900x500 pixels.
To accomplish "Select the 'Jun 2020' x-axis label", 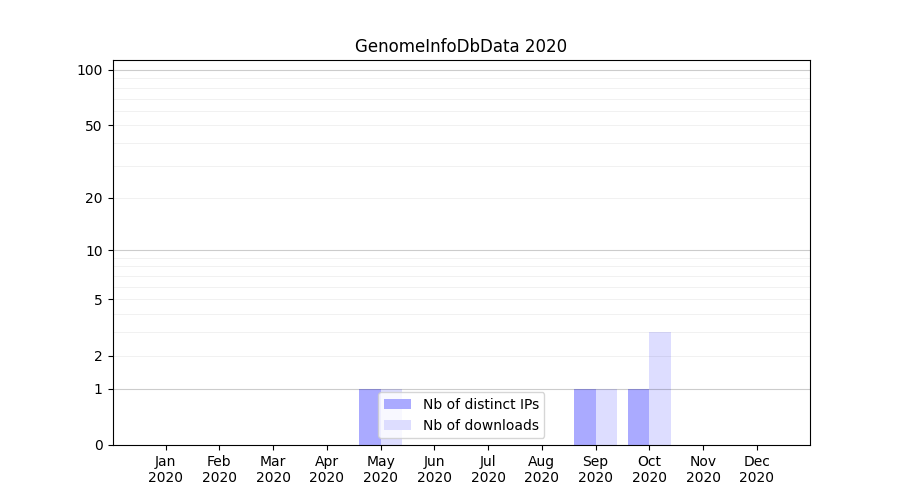I will [434, 469].
